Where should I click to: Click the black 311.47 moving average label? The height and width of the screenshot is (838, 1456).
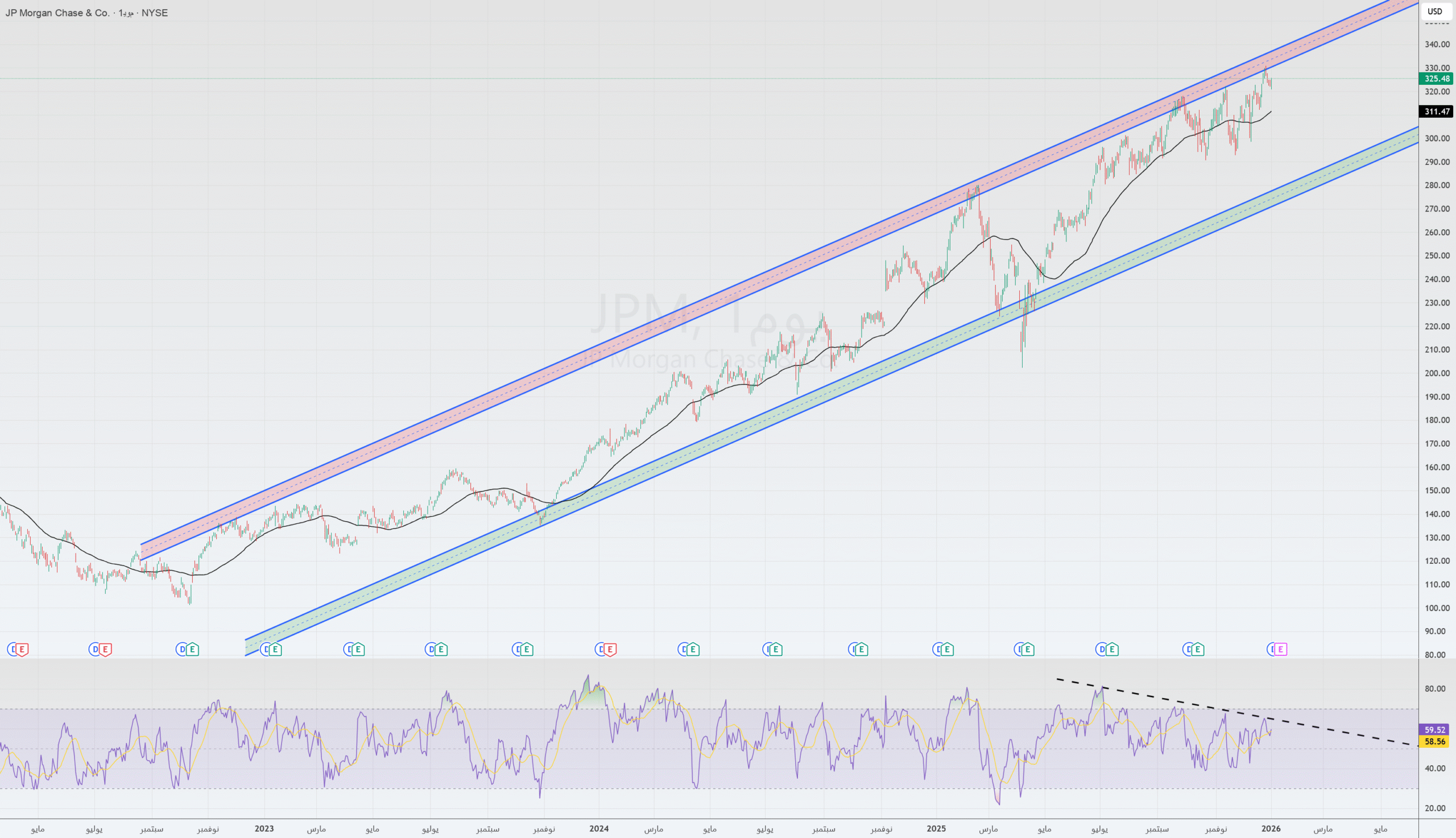pyautogui.click(x=1437, y=112)
